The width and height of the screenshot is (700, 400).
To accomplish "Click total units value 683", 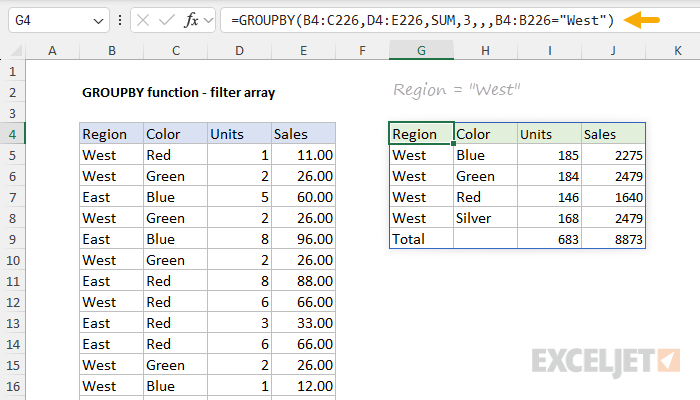I will pyautogui.click(x=550, y=239).
